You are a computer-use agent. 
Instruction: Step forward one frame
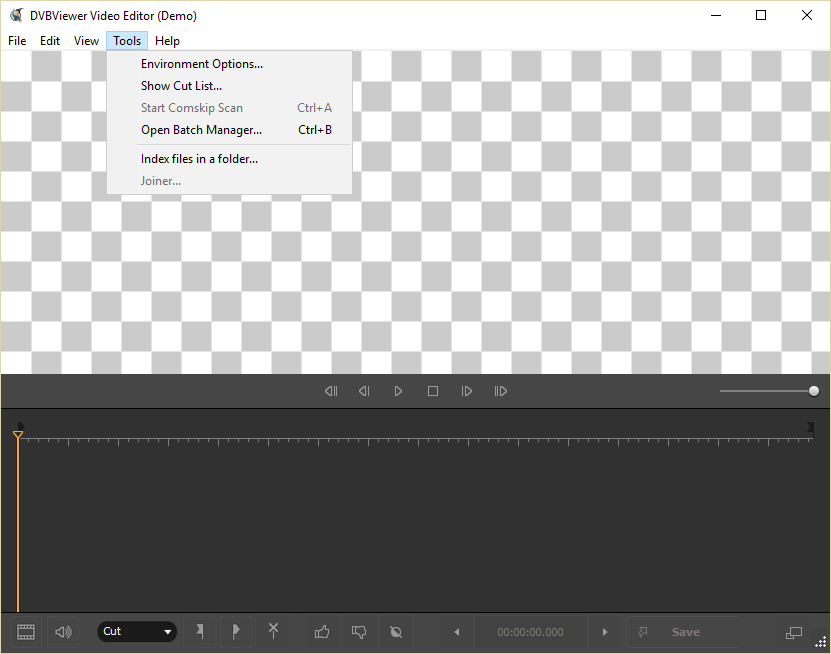pyautogui.click(x=466, y=391)
